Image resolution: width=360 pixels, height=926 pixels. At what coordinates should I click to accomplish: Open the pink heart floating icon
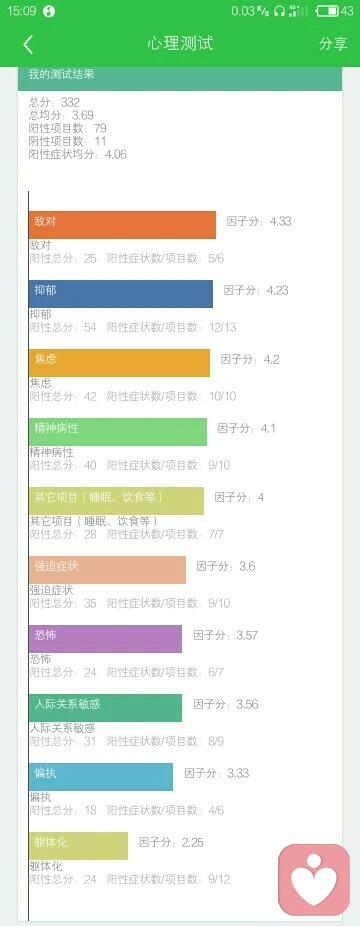point(314,880)
